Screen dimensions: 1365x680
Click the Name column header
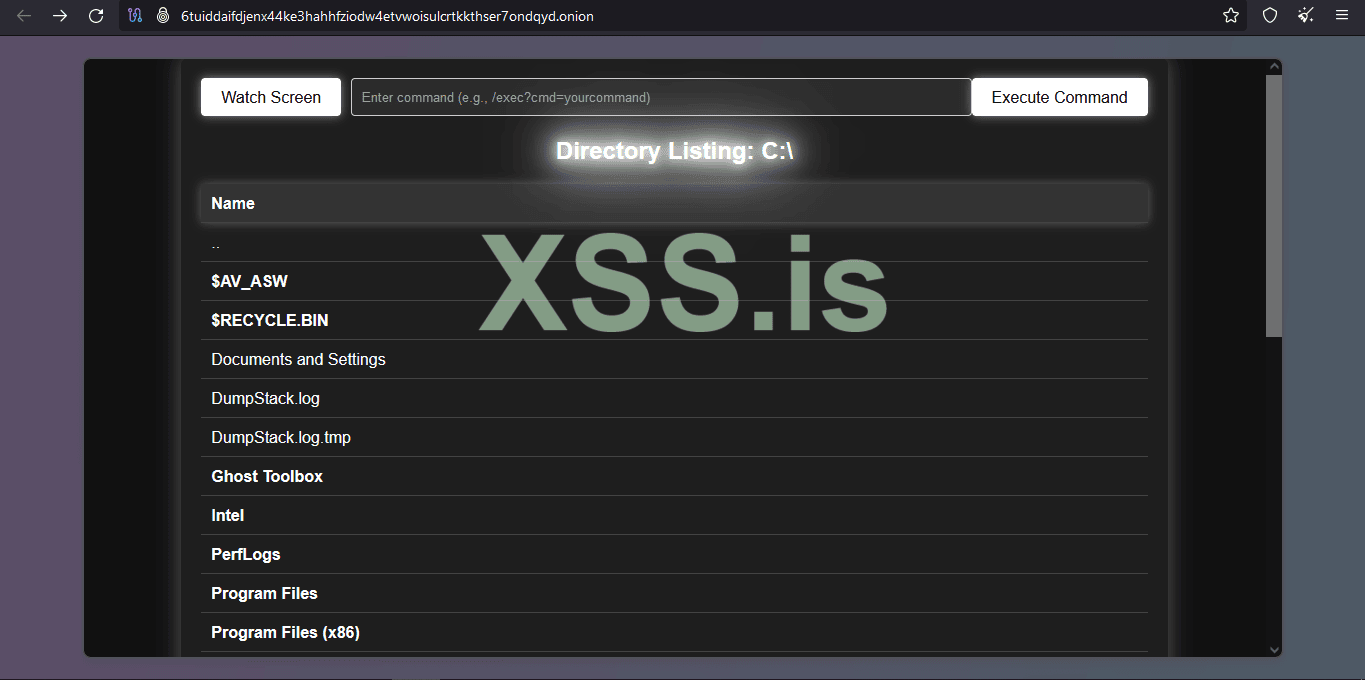pos(674,203)
